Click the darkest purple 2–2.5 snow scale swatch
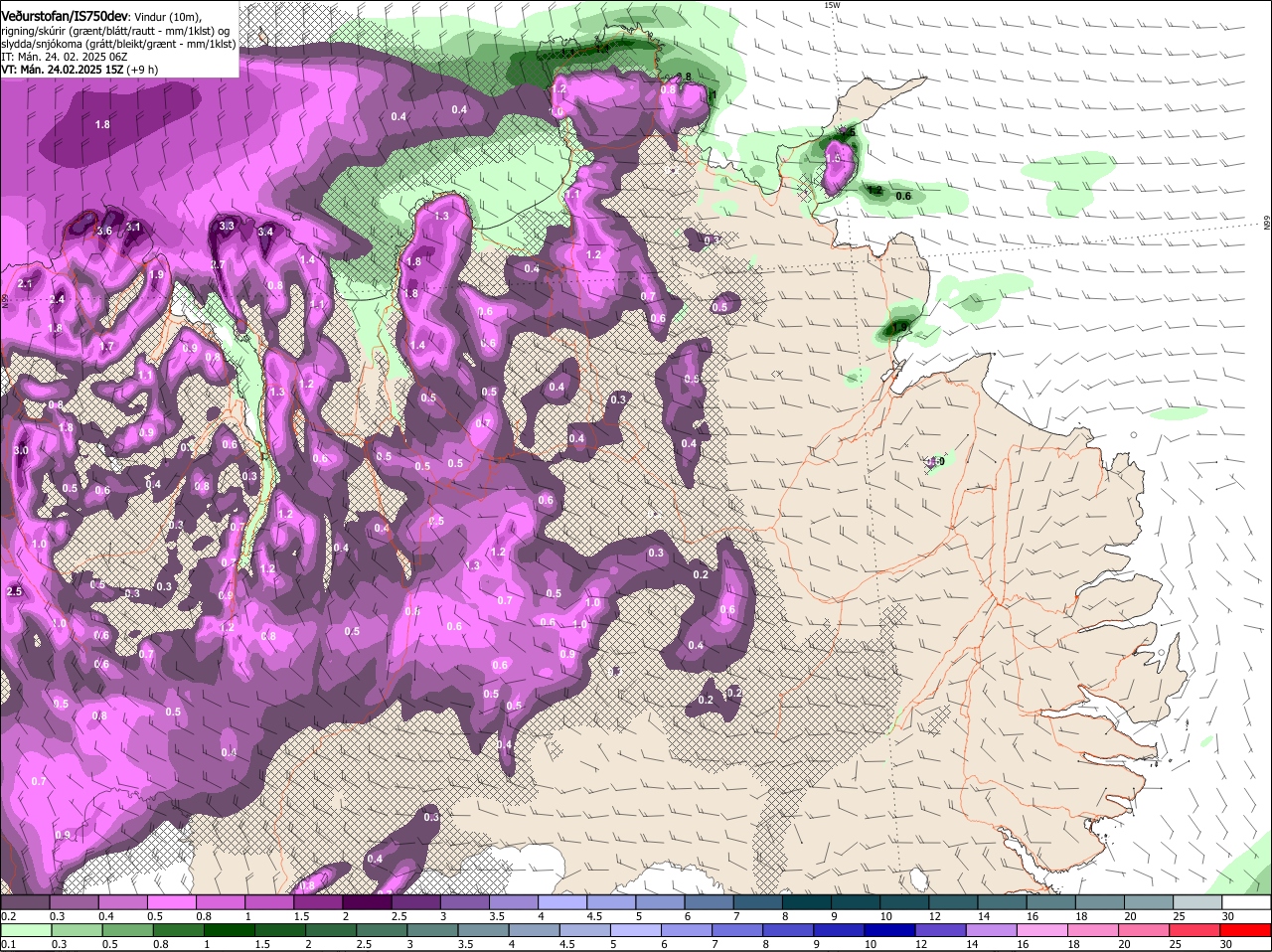Image resolution: width=1272 pixels, height=952 pixels. pyautogui.click(x=367, y=902)
